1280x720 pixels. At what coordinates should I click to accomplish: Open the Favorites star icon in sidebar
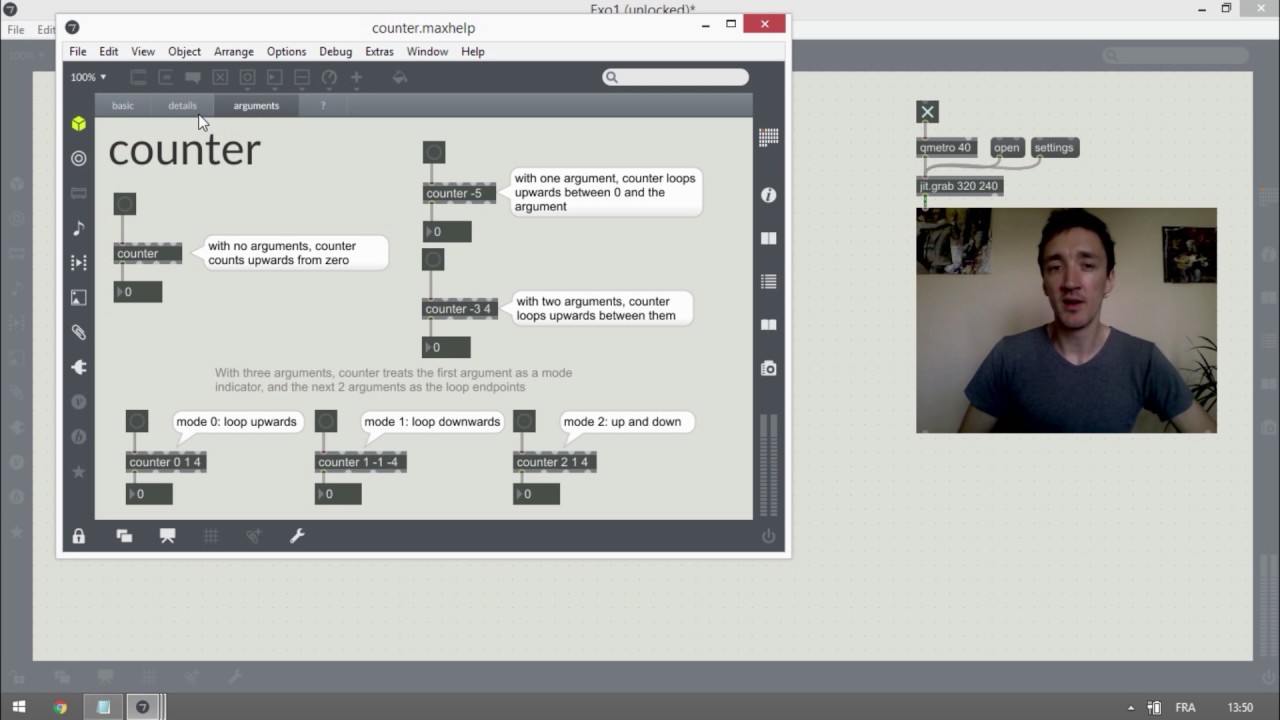pyautogui.click(x=79, y=471)
